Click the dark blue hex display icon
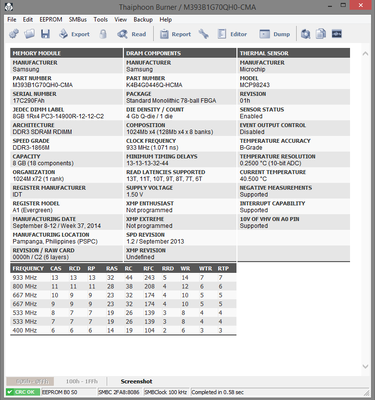 click(337, 34)
